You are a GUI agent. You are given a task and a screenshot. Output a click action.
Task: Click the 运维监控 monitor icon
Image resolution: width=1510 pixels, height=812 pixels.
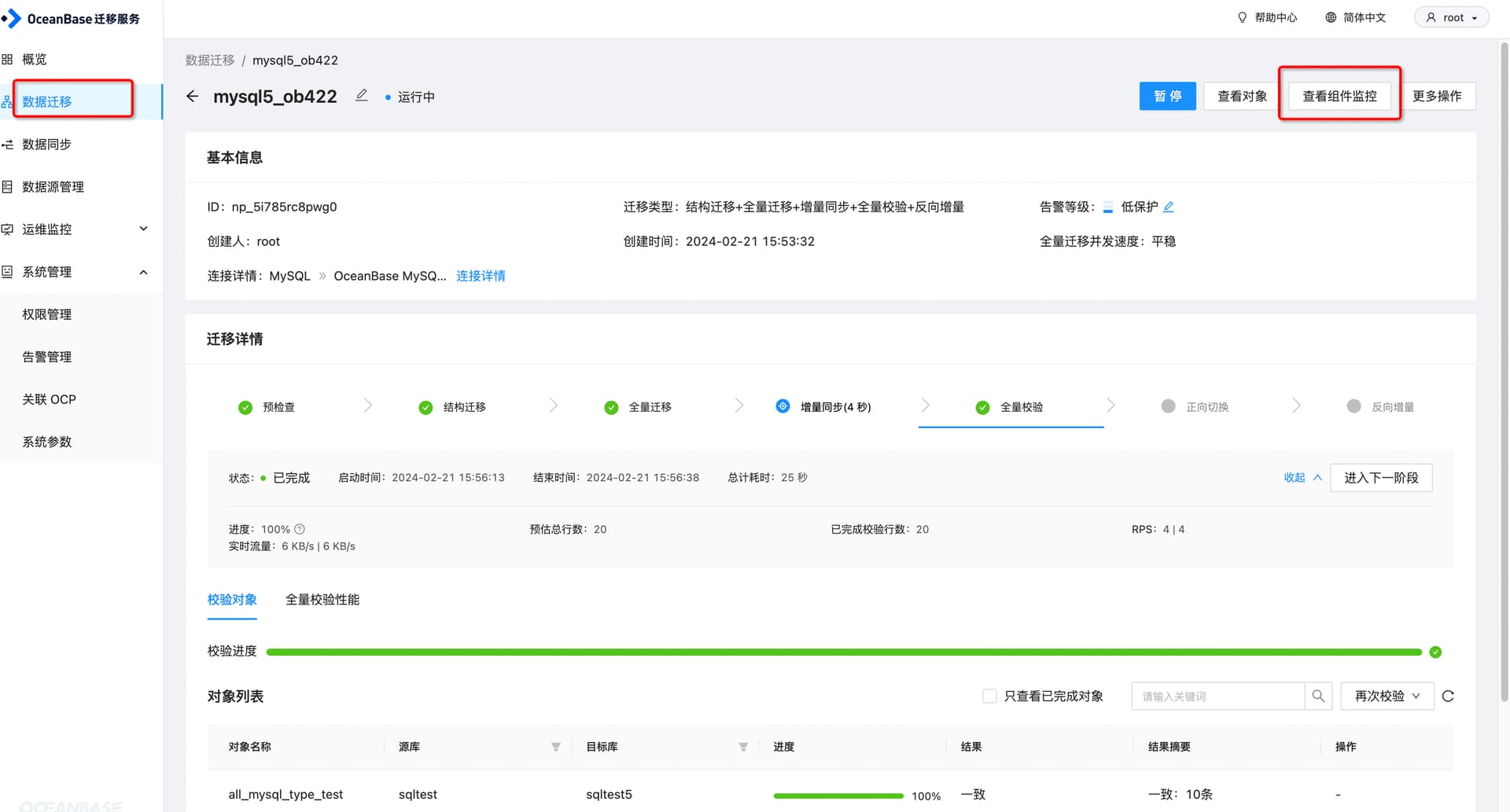click(7, 230)
